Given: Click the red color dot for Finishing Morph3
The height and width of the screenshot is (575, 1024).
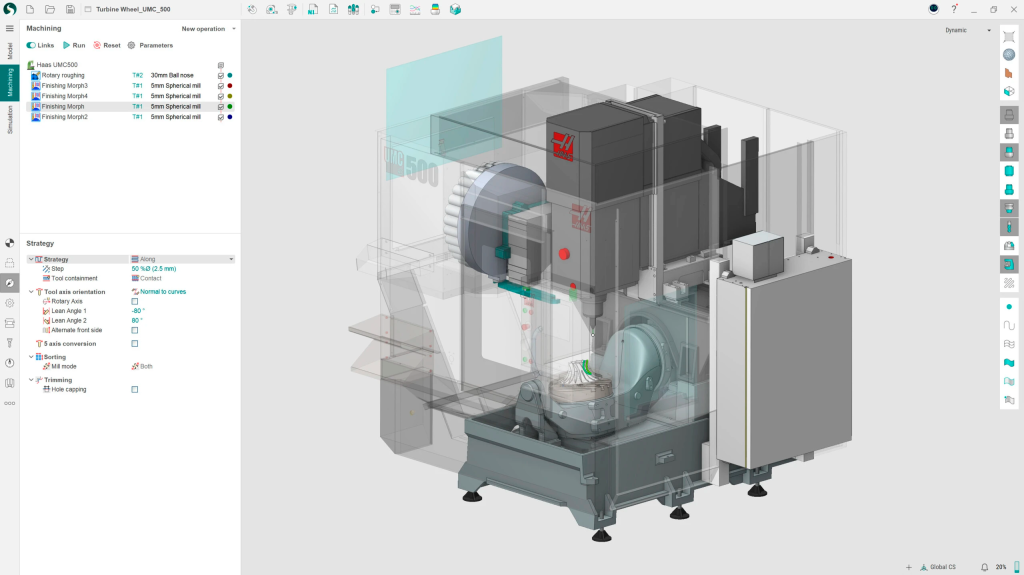Looking at the screenshot, I should (x=230, y=86).
